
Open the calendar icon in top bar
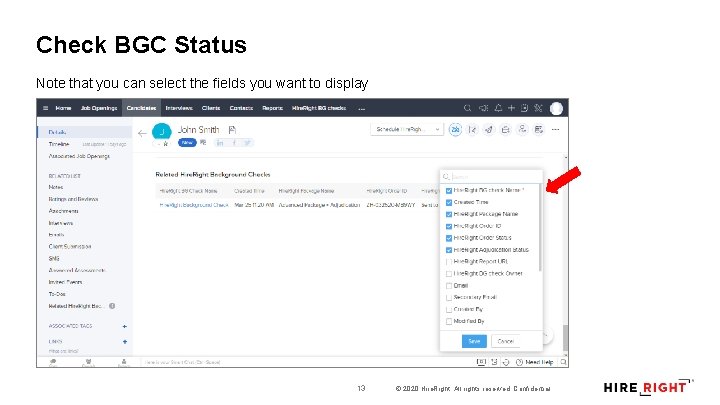[x=524, y=108]
